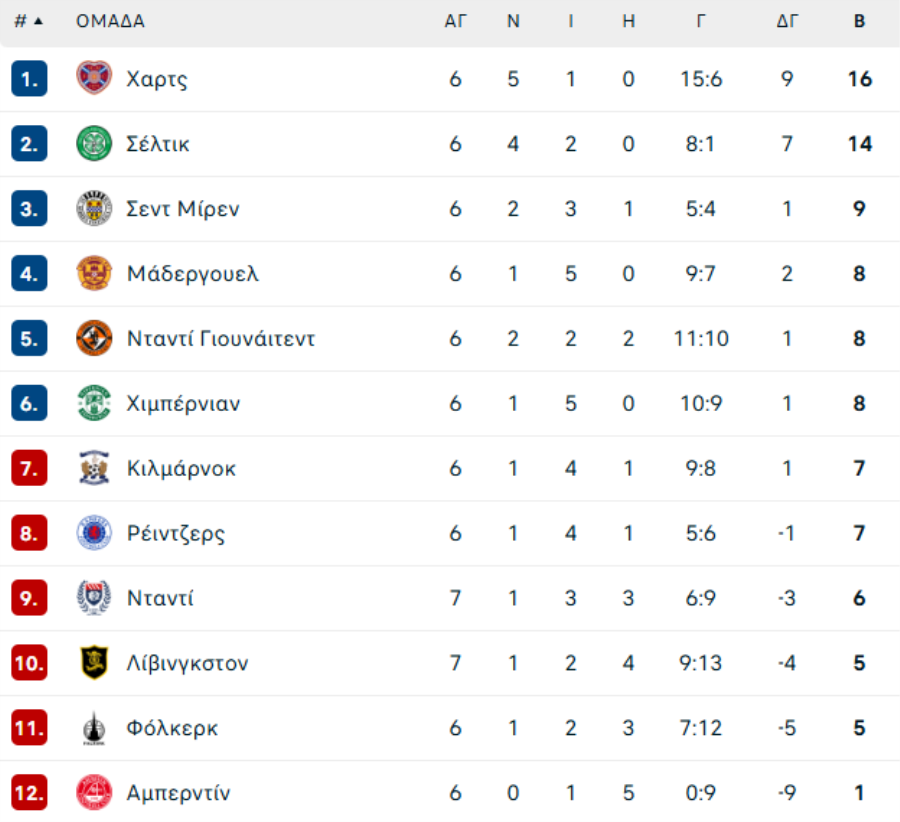Click the St Mirren (Σεντ Μίρεν) crest
Screen dimensions: 900x822
(x=94, y=208)
